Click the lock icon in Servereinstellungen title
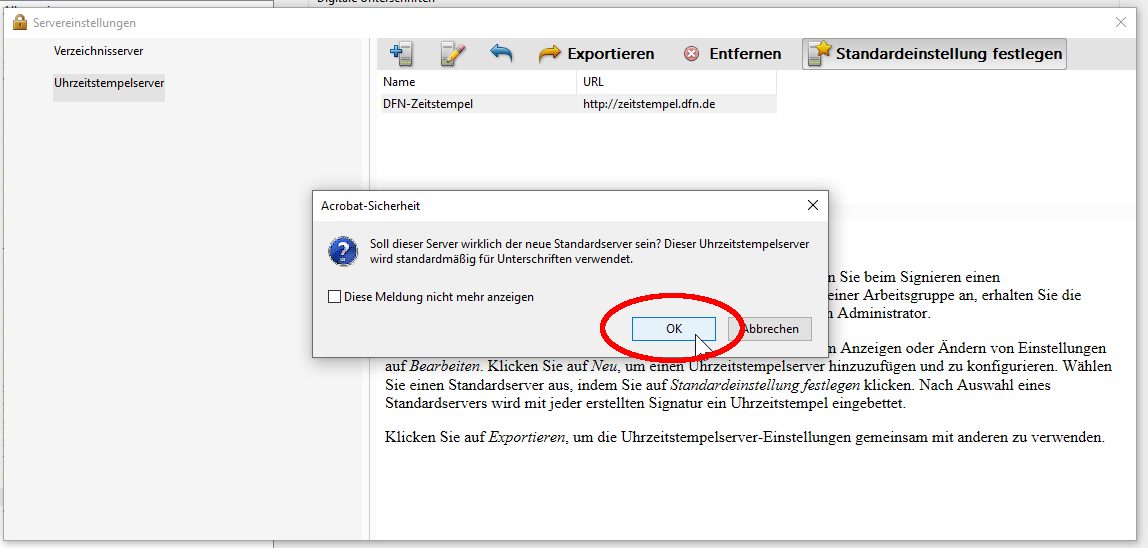This screenshot has width=1148, height=548. coord(20,22)
